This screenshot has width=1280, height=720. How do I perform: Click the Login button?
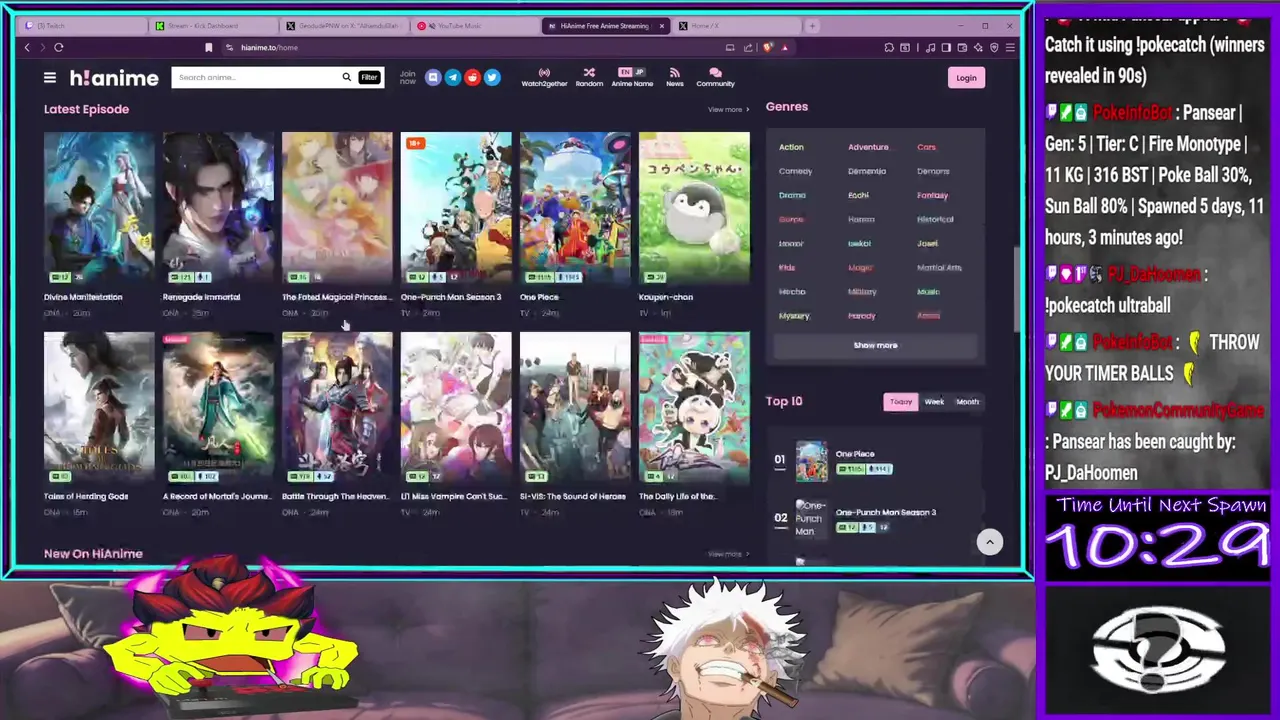click(x=966, y=78)
